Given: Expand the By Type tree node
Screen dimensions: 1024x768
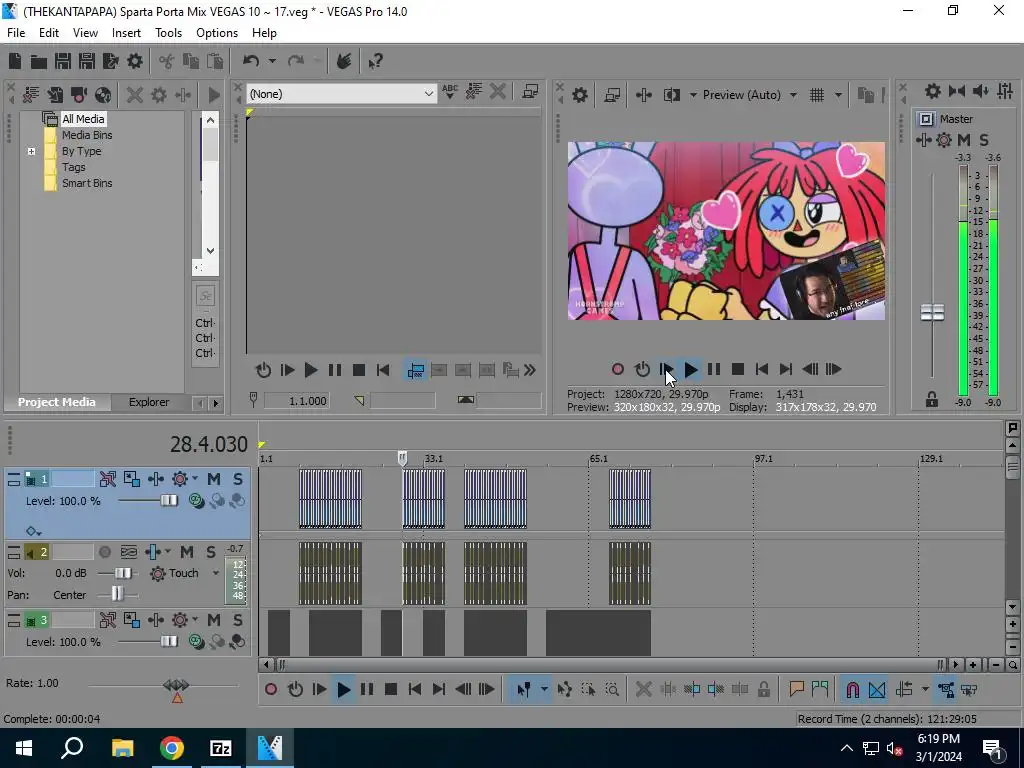Looking at the screenshot, I should pyautogui.click(x=31, y=152).
